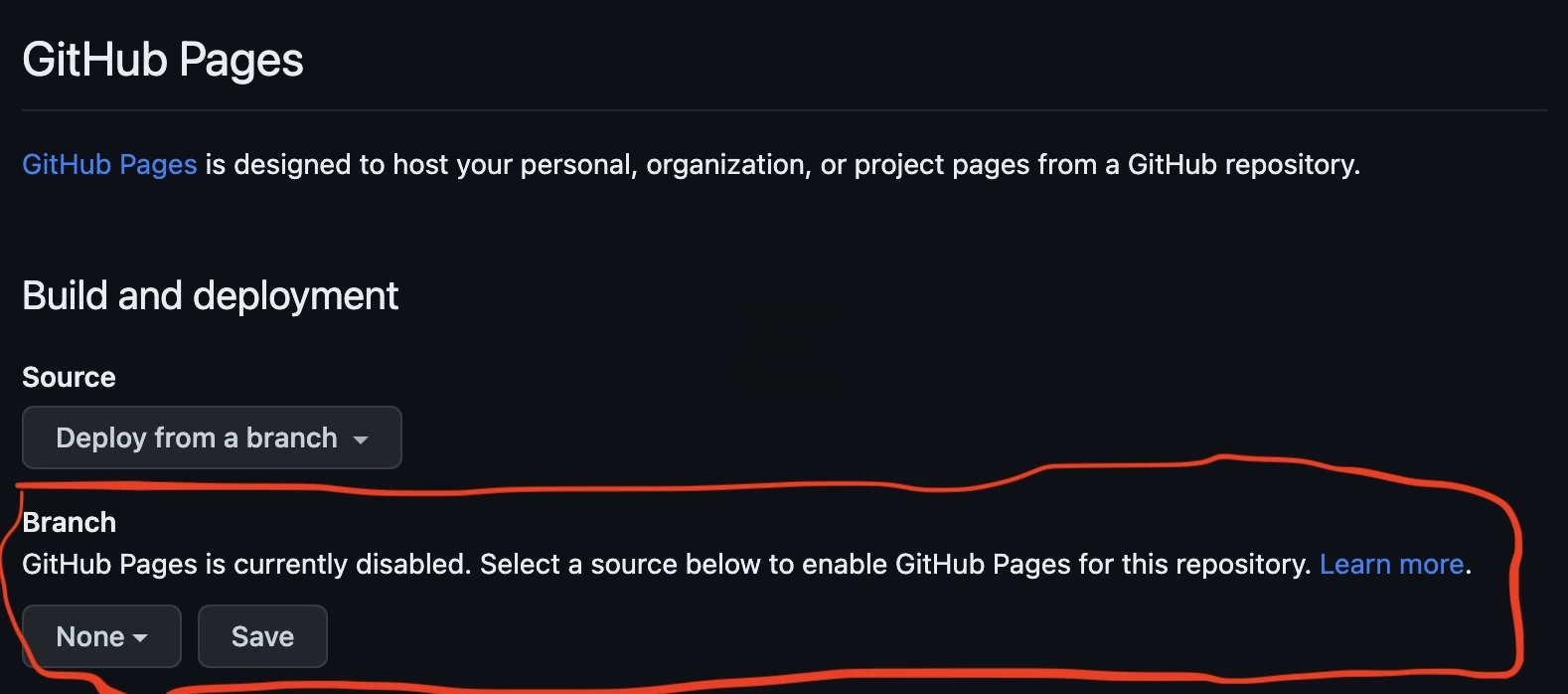This screenshot has height=694, width=1568.
Task: Open the Learn more link
Action: pos(1391,565)
